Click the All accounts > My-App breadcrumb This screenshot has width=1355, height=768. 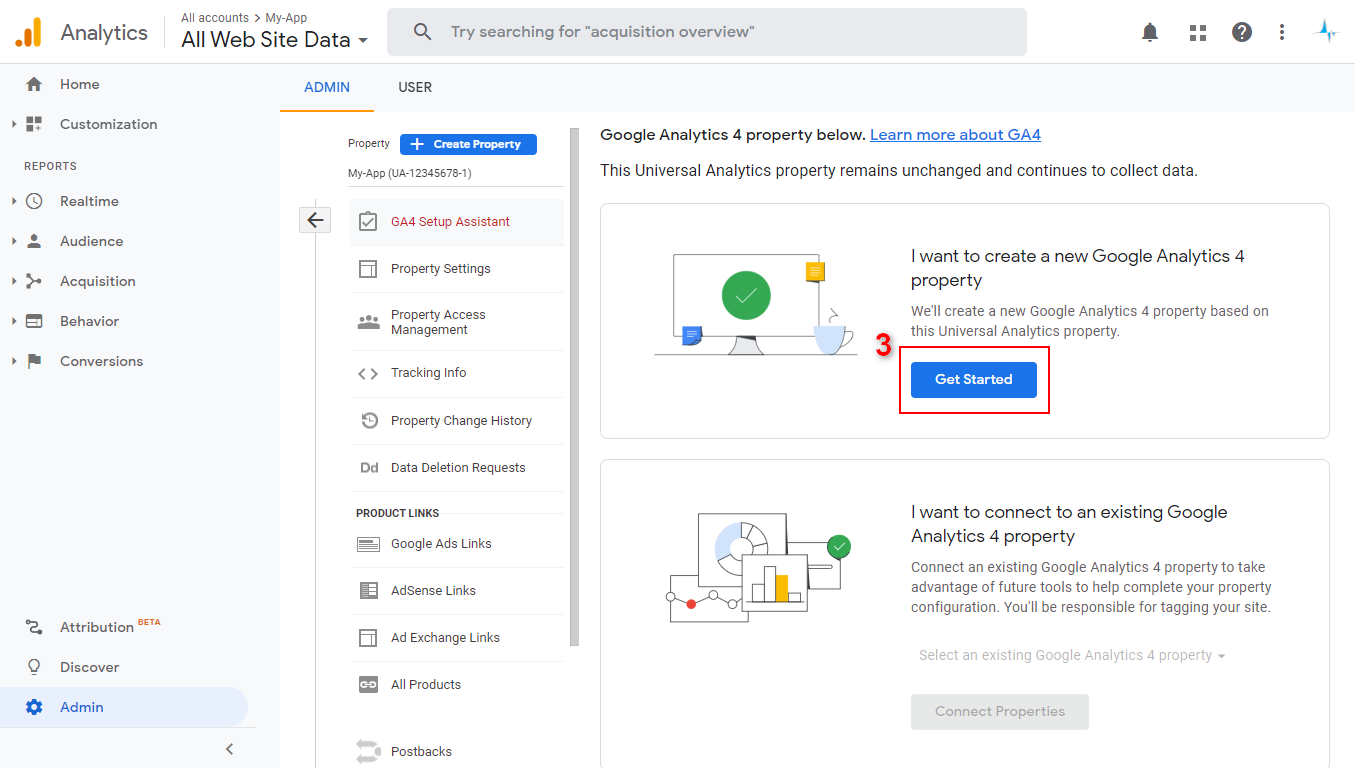coord(244,18)
